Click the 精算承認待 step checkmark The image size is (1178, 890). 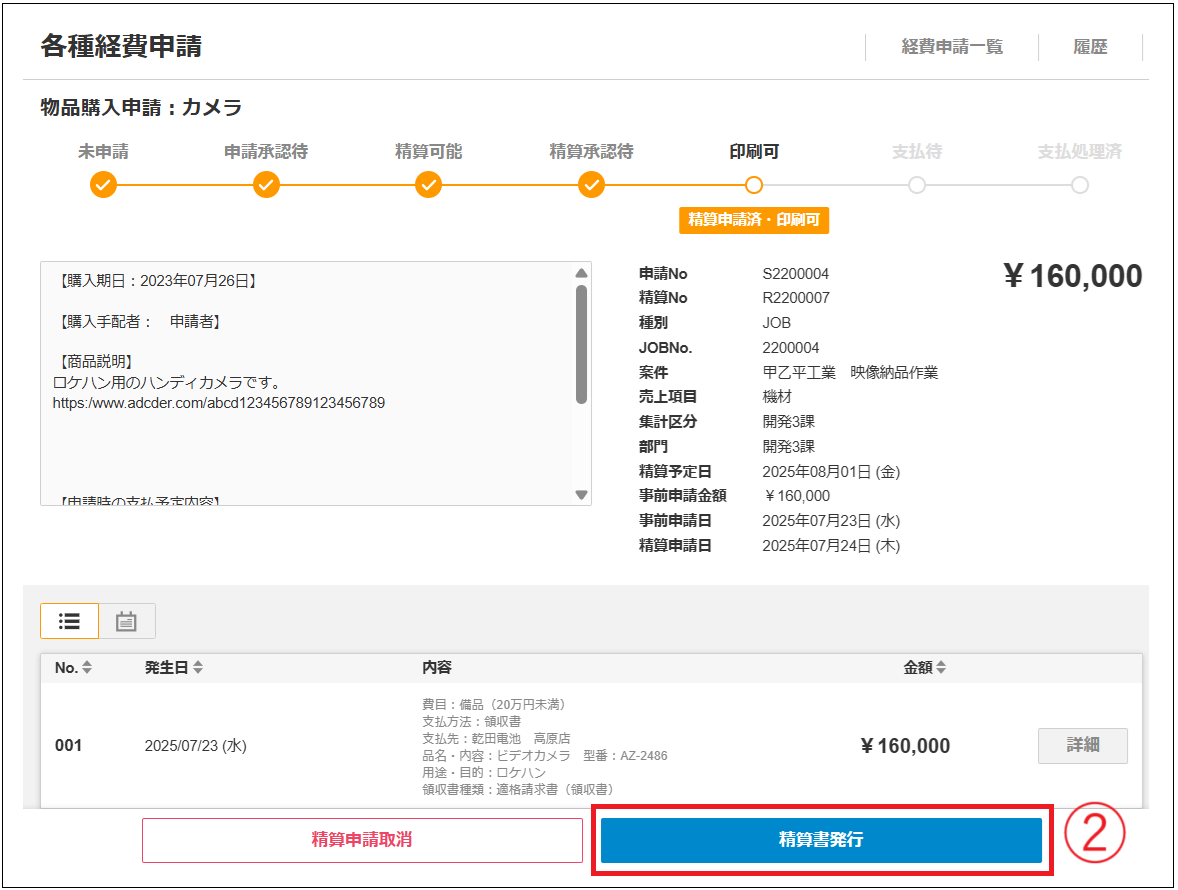pos(592,185)
